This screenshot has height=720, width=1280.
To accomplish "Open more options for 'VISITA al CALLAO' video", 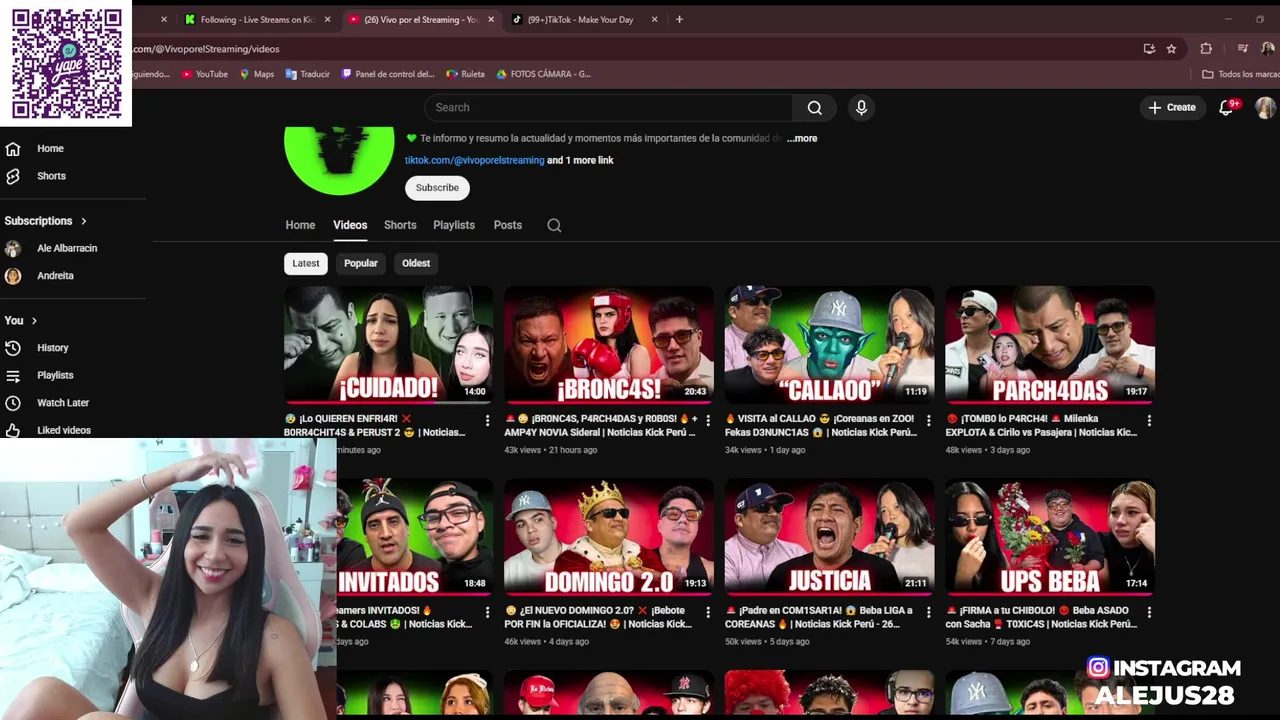I will (929, 421).
